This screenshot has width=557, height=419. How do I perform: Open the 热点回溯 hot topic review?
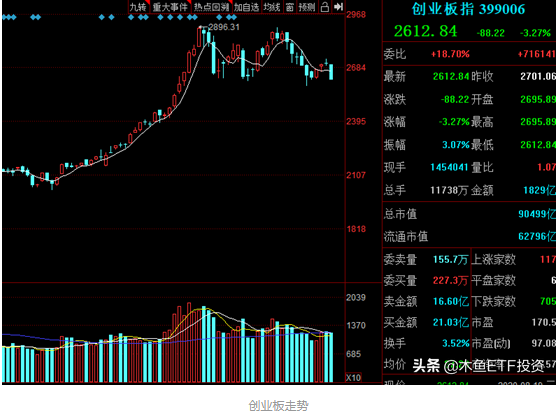tap(212, 7)
